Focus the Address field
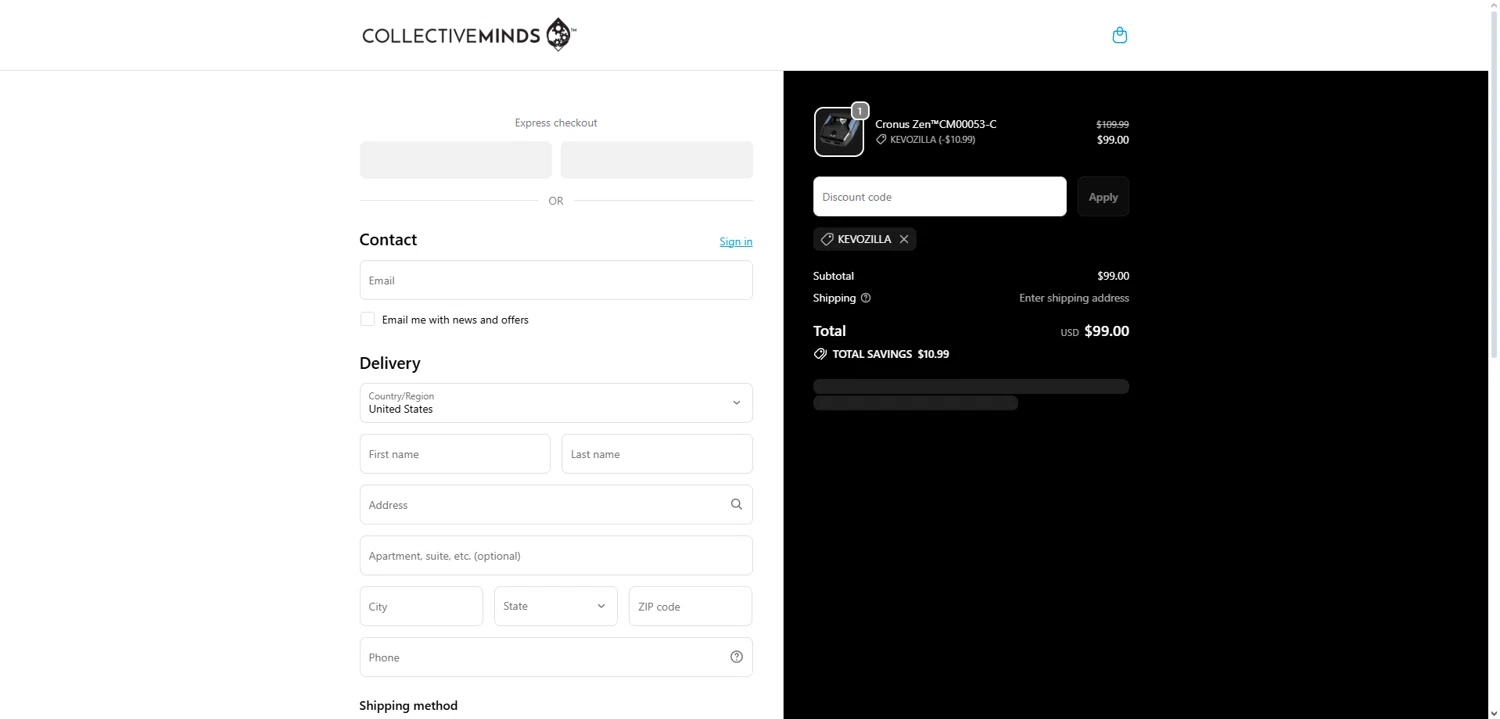Image resolution: width=1500 pixels, height=719 pixels. [556, 505]
